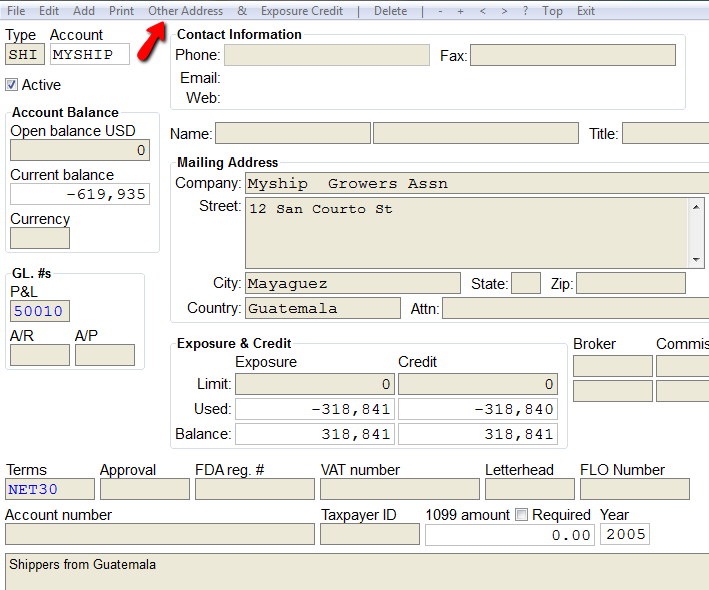Click the Street scrollbar down arrow
Viewport: 709px width, 590px height.
(696, 260)
